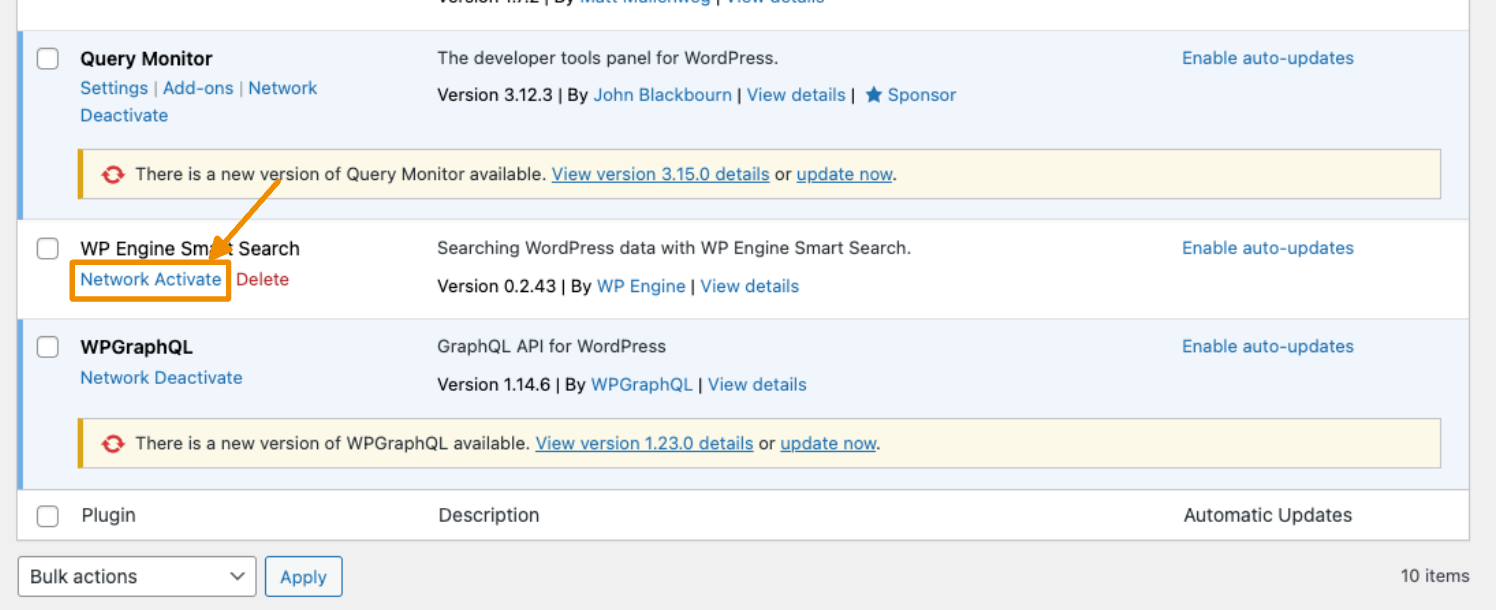Click the update icon in Query Monitor notice
Viewport: 1496px width, 610px height.
113,173
